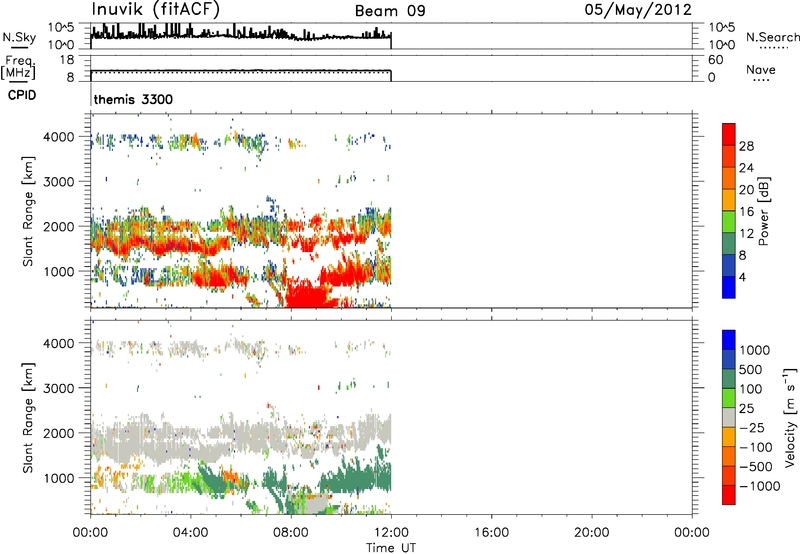Click the 'Power [dB]' colorbar title
Image resolution: width=800 pixels, height=554 pixels.
pos(764,211)
